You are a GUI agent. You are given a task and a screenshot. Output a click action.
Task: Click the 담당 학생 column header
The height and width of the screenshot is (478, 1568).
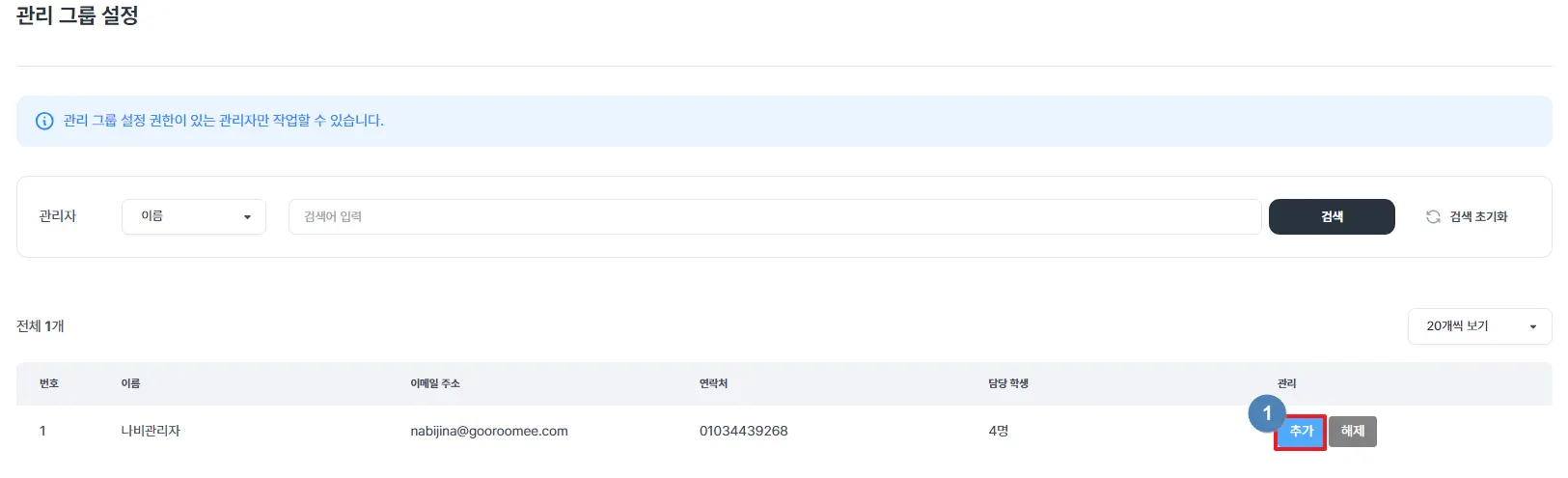[x=1008, y=383]
